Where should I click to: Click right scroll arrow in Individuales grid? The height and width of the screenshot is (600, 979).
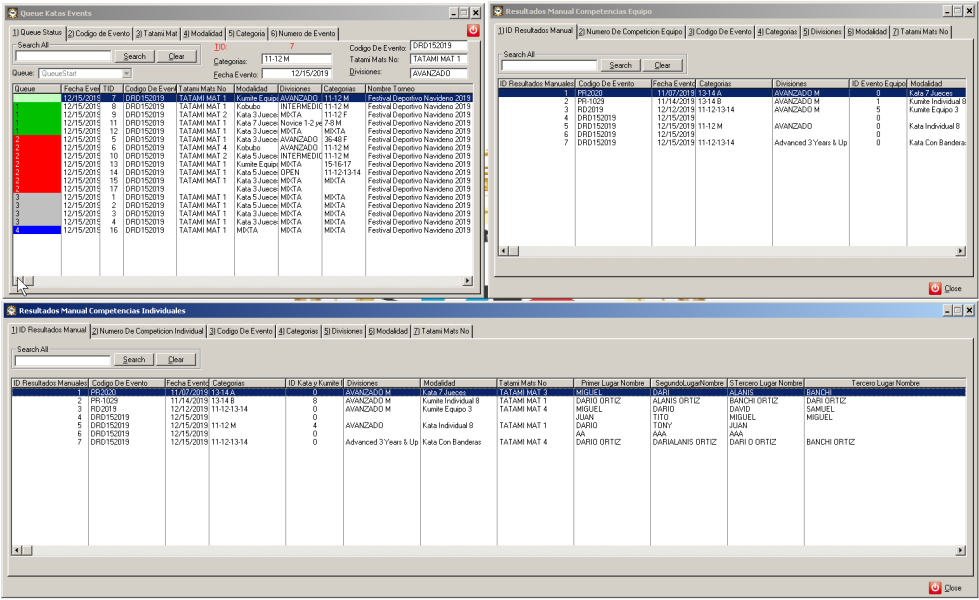[960, 550]
